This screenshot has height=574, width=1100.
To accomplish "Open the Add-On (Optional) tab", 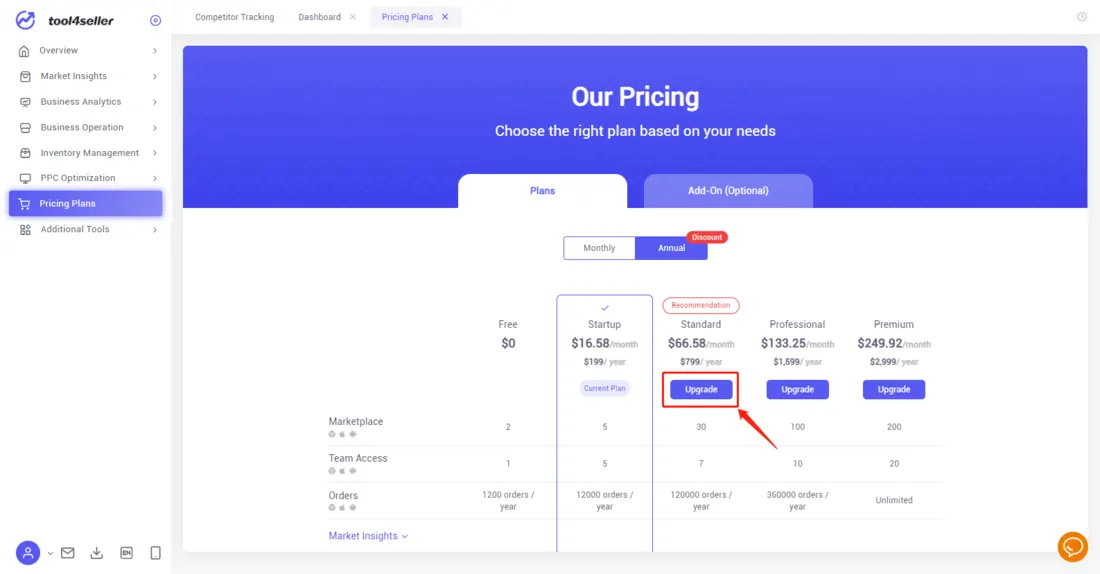I will point(728,190).
